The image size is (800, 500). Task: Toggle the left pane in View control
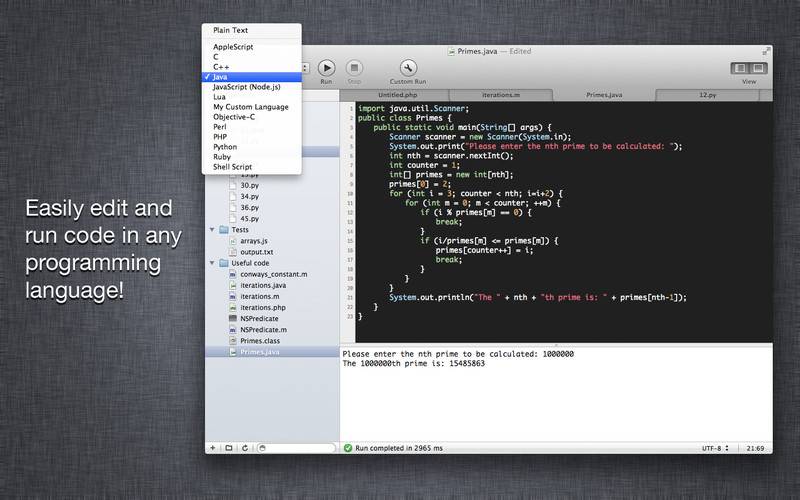pos(741,68)
